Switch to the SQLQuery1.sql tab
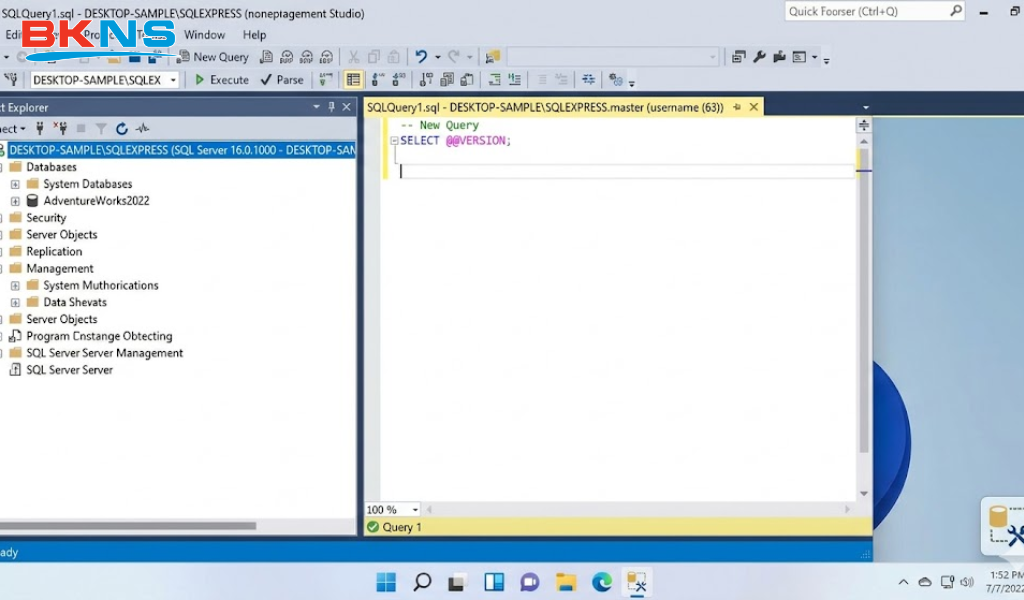The width and height of the screenshot is (1024, 600). pos(545,107)
